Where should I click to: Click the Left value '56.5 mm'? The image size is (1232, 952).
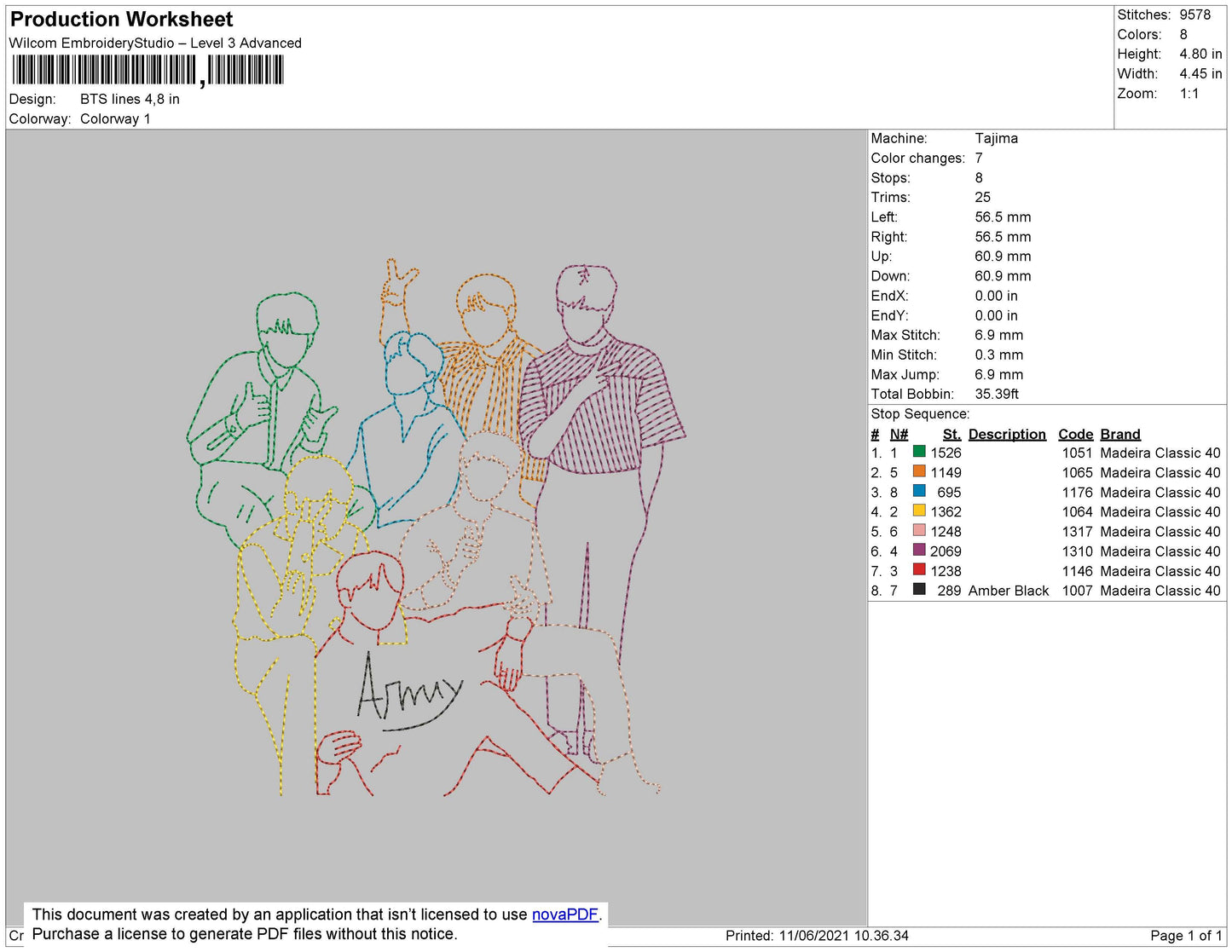tap(1003, 216)
